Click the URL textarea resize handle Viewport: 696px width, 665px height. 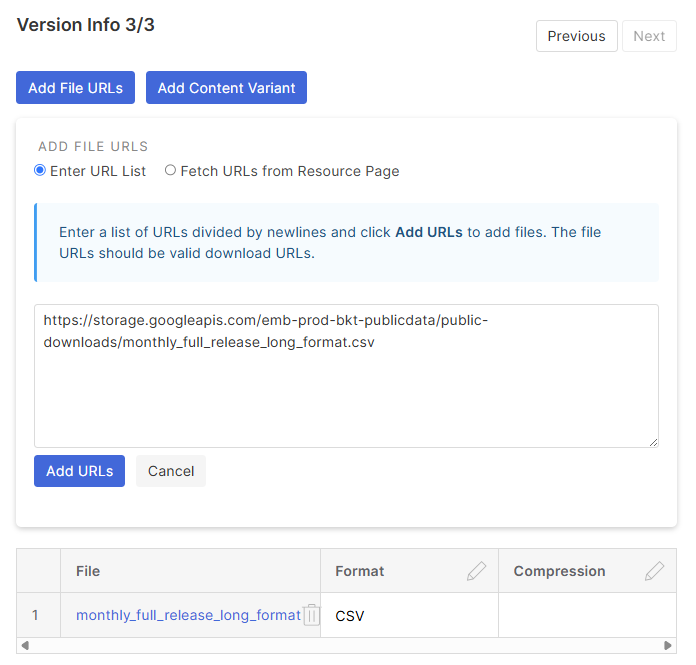[653, 441]
